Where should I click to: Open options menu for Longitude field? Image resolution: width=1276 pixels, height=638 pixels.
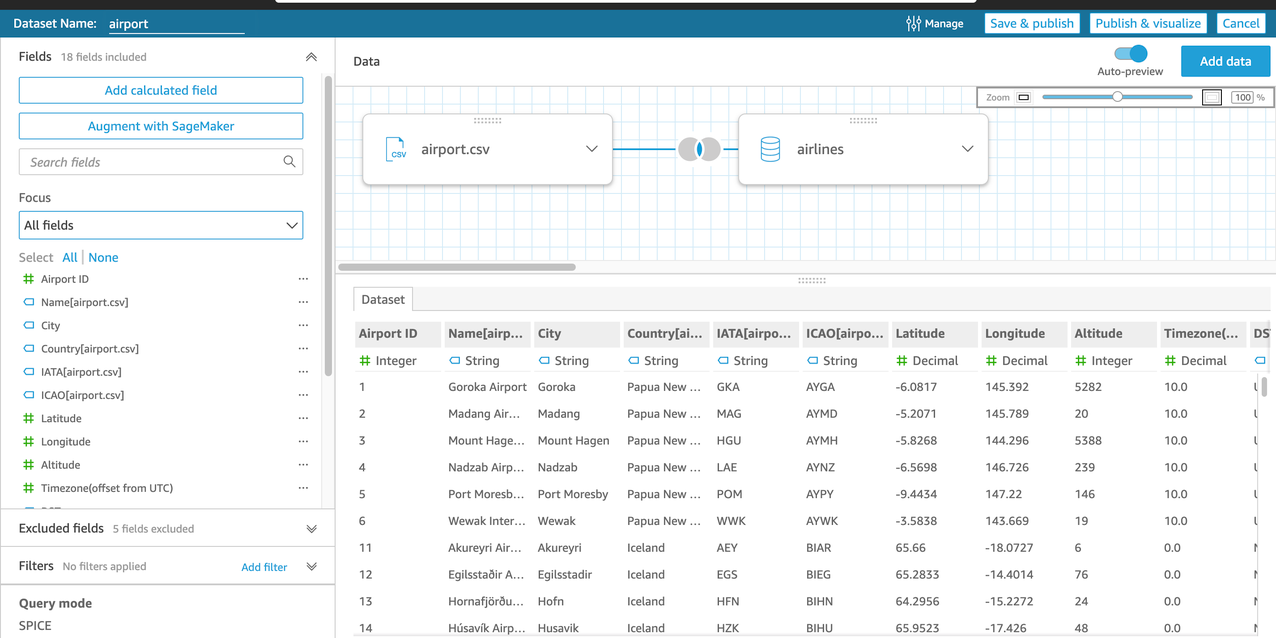click(x=303, y=441)
